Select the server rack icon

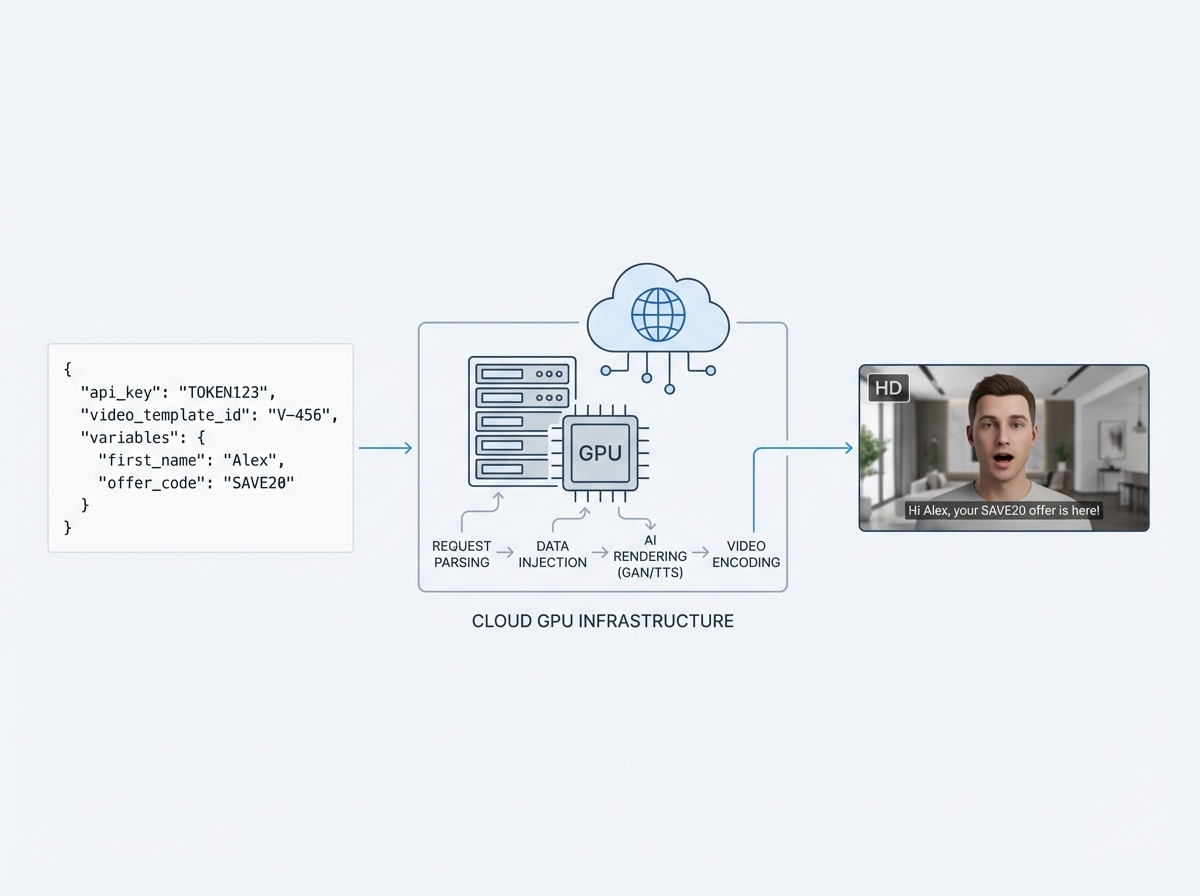(521, 420)
